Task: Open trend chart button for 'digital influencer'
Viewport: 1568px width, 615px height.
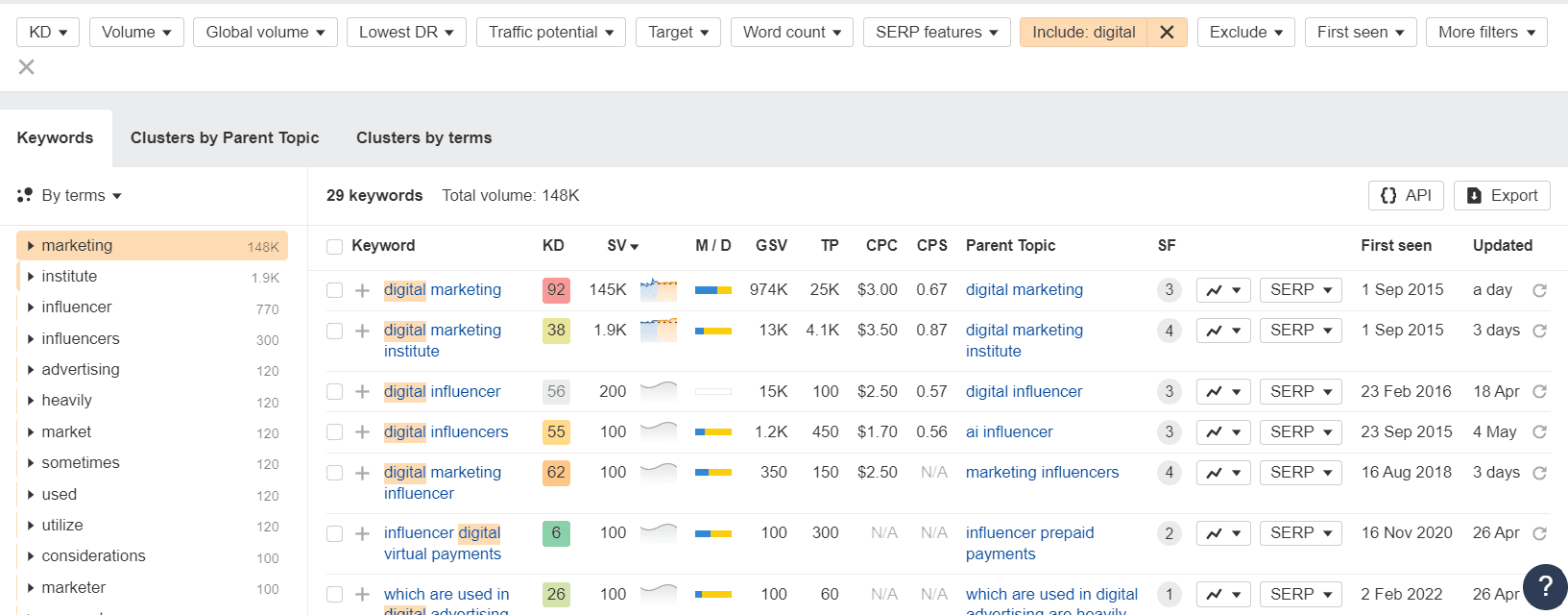Action: (x=1223, y=392)
